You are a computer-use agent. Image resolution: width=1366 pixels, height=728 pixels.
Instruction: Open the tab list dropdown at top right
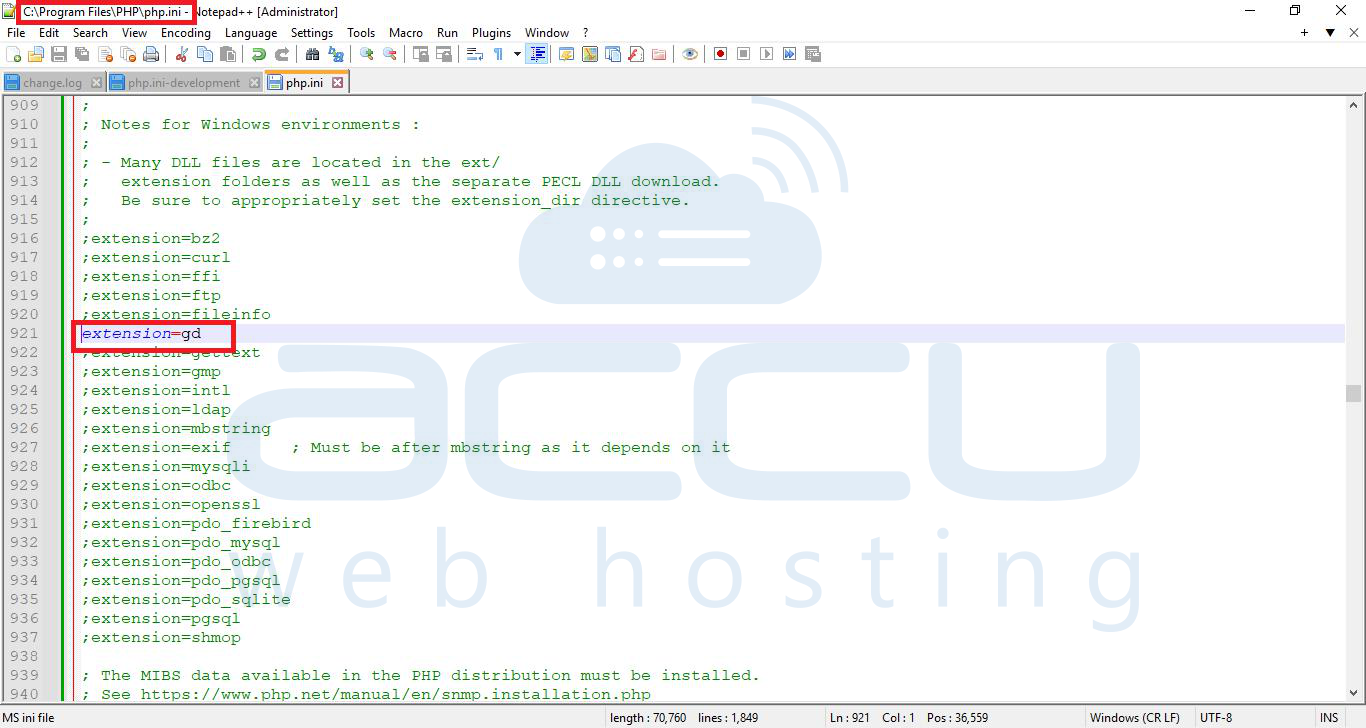click(x=1331, y=33)
